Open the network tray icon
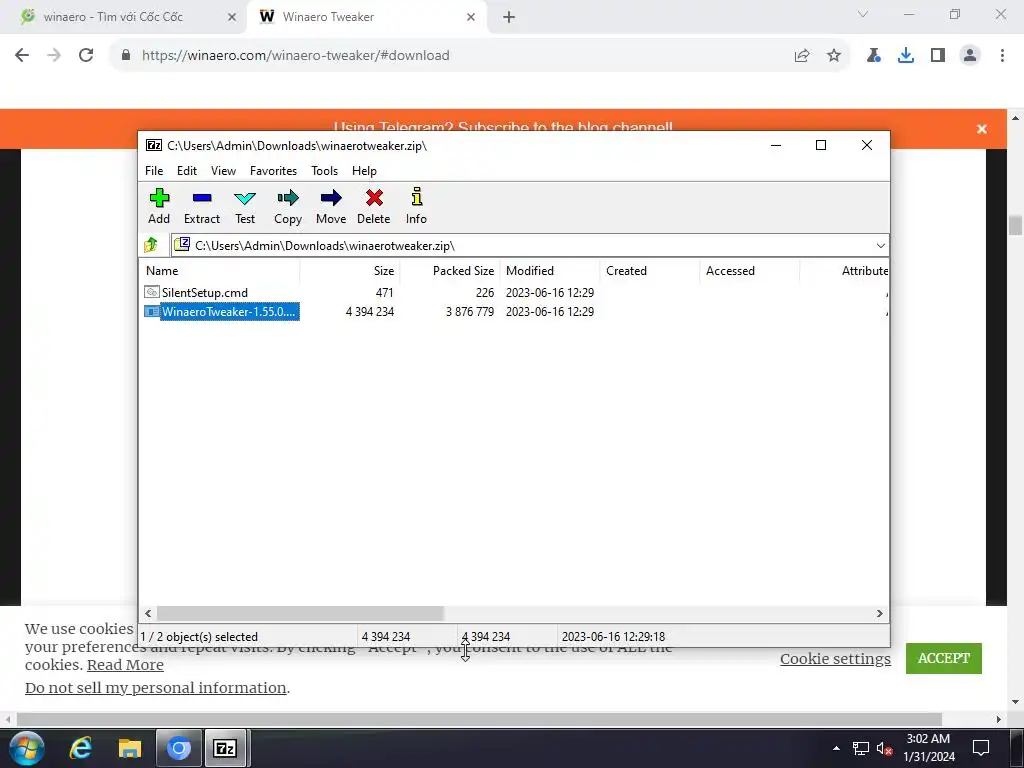 861,748
